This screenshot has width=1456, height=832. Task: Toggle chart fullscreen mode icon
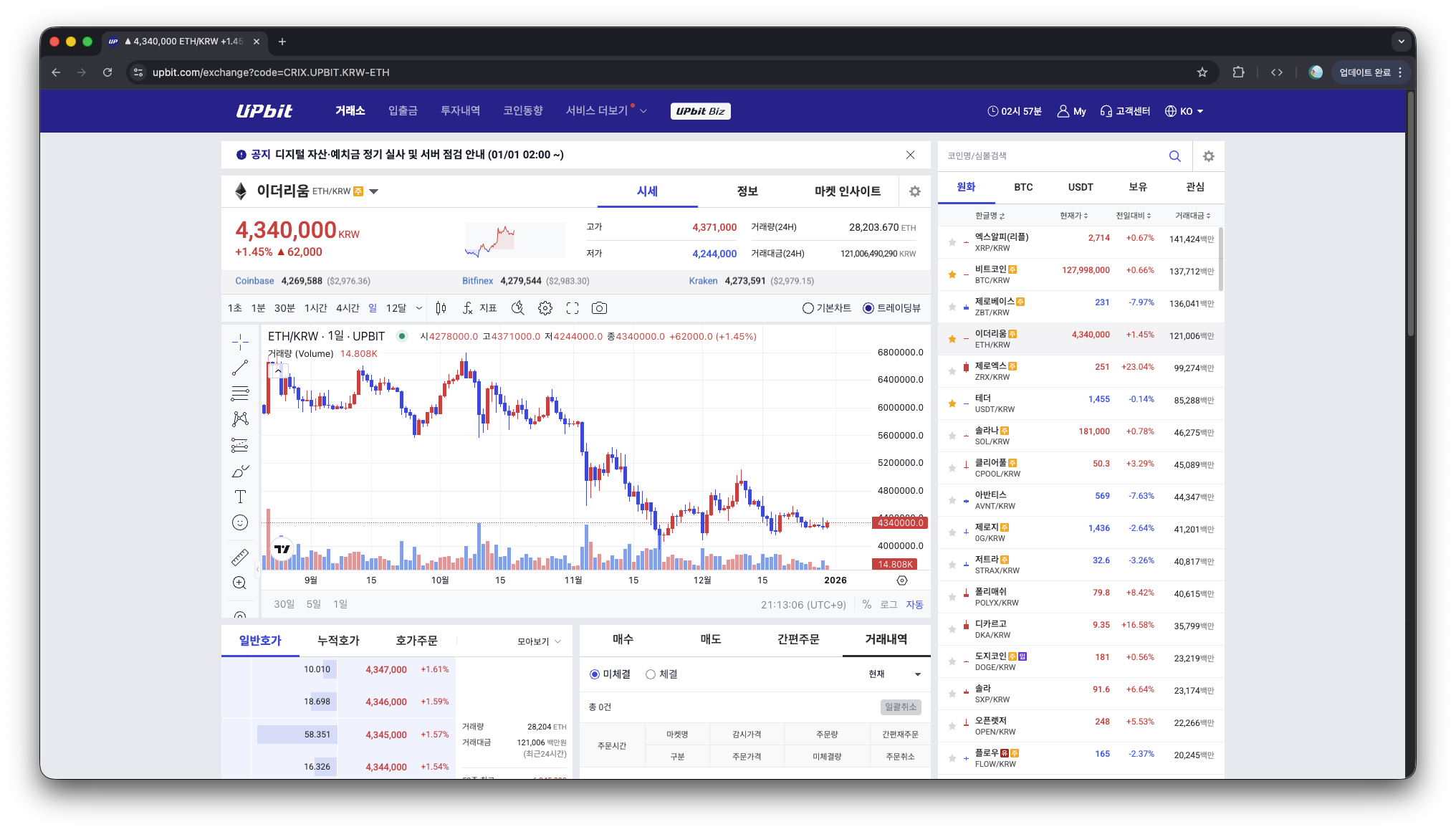(572, 308)
